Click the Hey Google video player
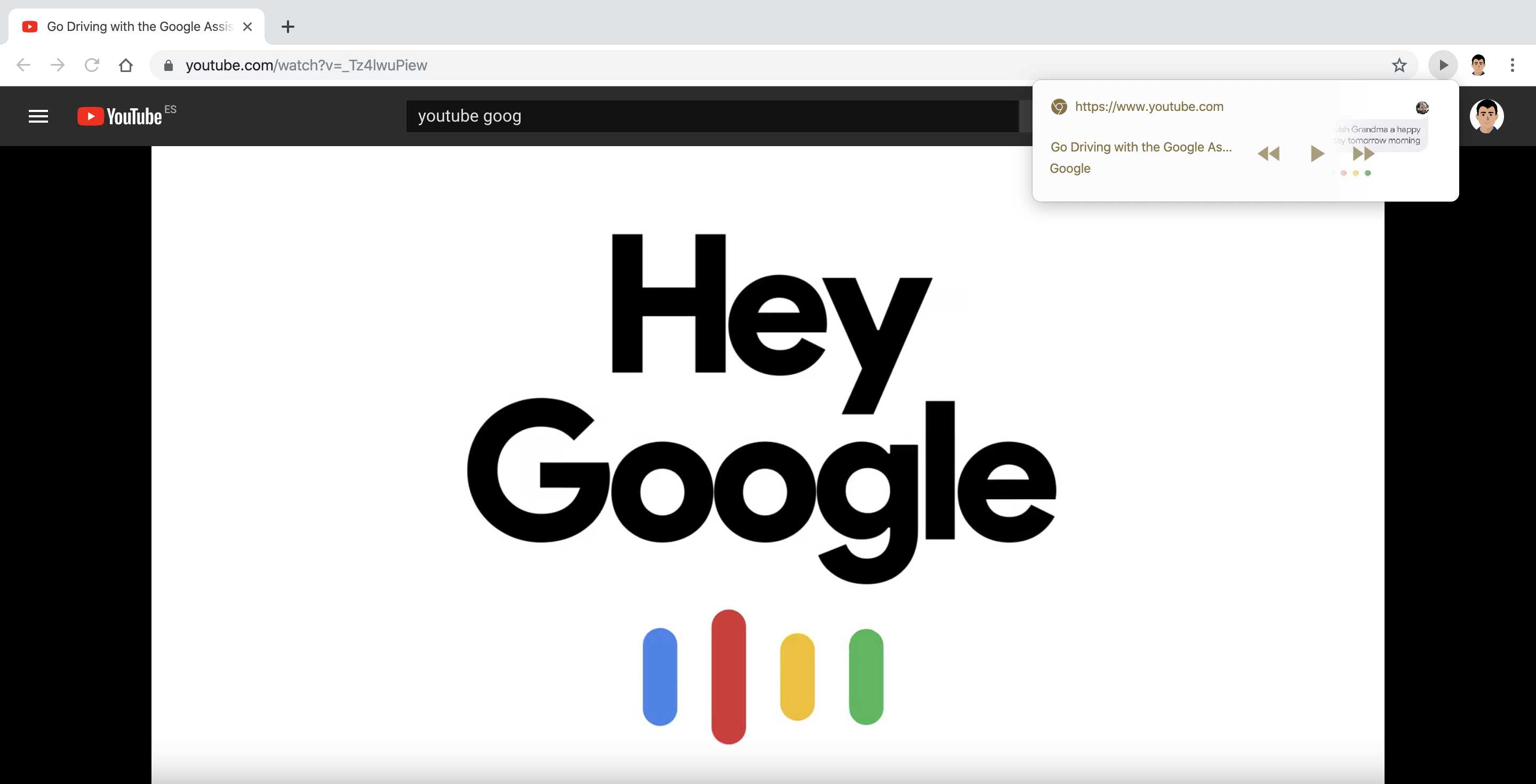Screen dimensions: 1536x784 pyautogui.click(x=767, y=465)
